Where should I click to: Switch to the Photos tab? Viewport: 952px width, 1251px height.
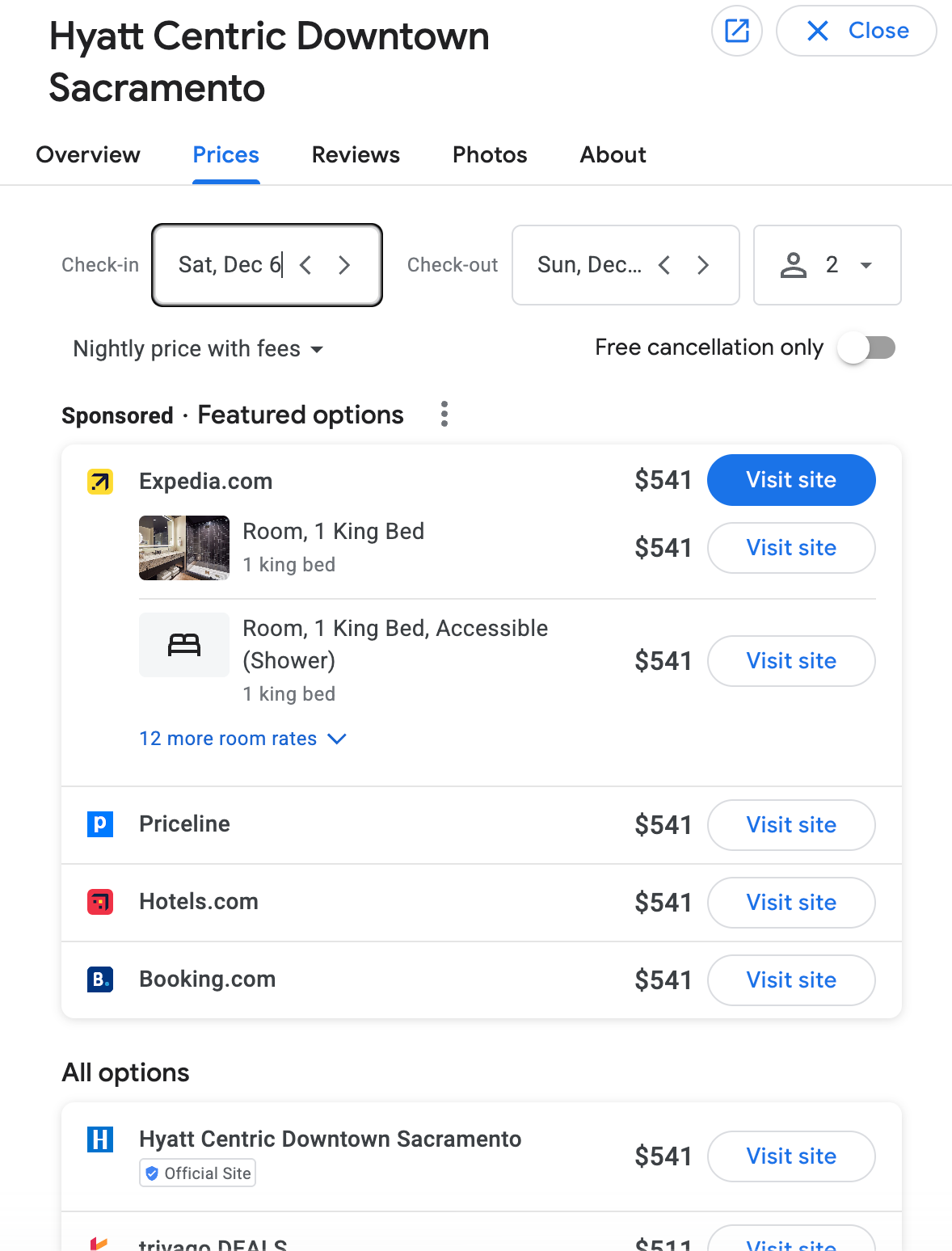click(x=490, y=155)
